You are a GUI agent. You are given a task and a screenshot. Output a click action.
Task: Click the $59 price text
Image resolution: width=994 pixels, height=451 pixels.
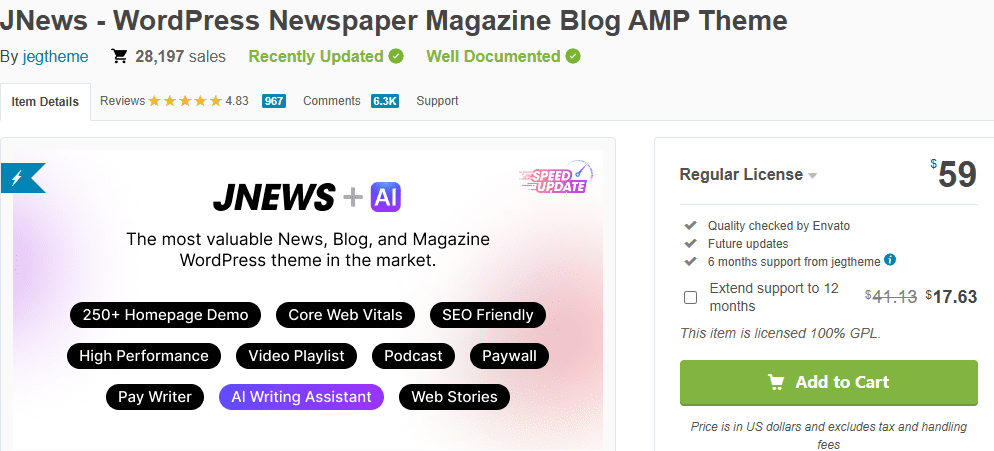[953, 174]
